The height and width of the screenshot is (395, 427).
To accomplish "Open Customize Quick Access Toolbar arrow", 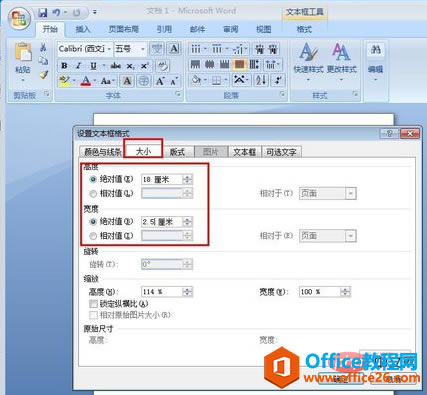I will pos(95,13).
